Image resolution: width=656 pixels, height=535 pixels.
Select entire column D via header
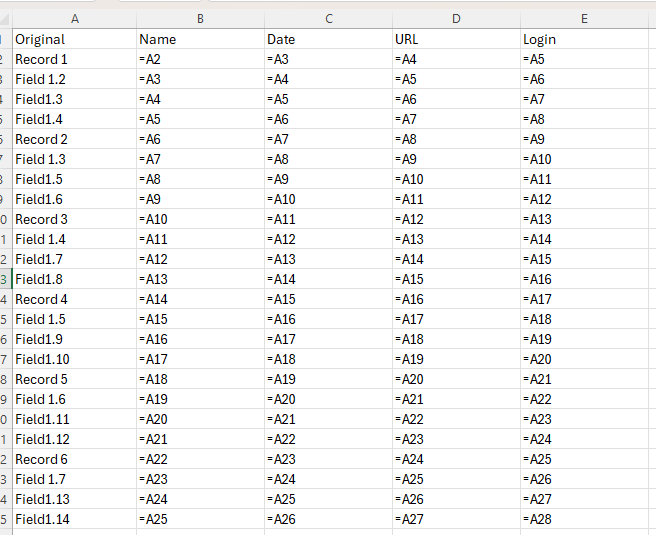click(x=455, y=18)
